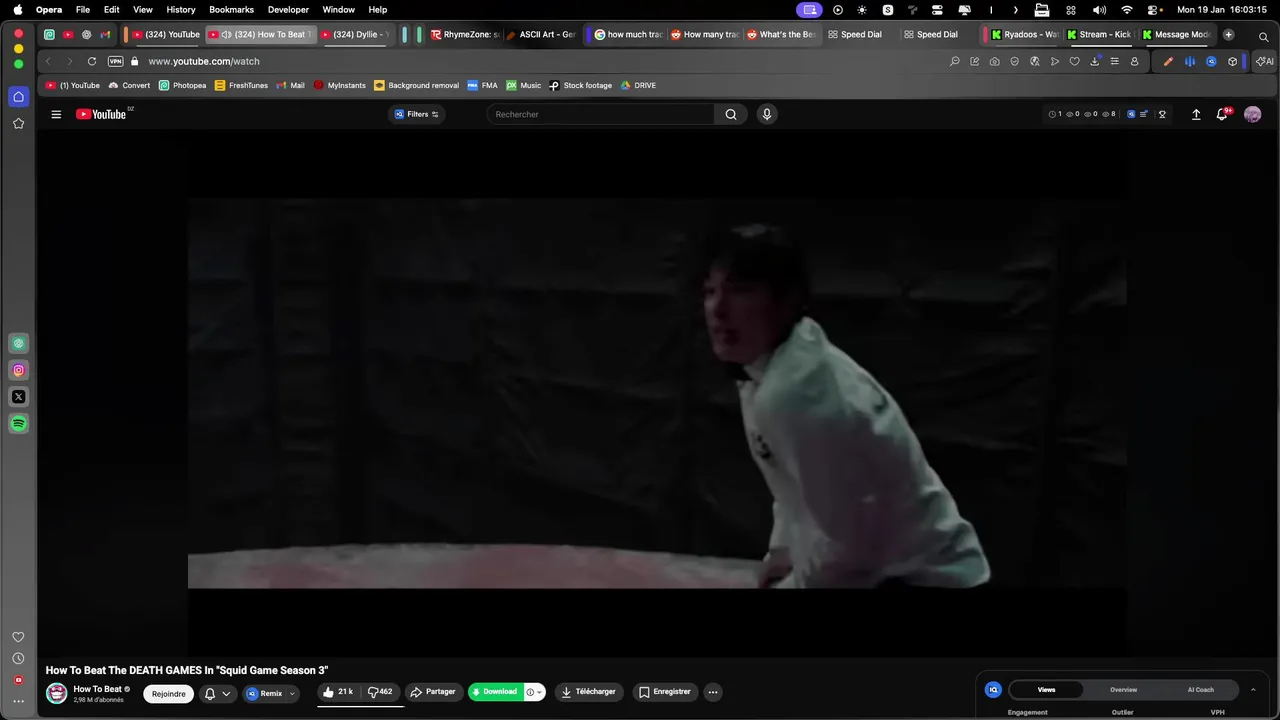1280x720 pixels.
Task: Open the account avatar menu
Action: [1252, 114]
